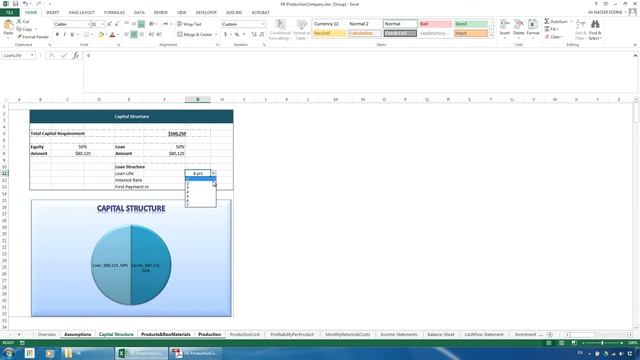This screenshot has height=360, width=640.
Task: Open the font size dropdown
Action: 102,24
